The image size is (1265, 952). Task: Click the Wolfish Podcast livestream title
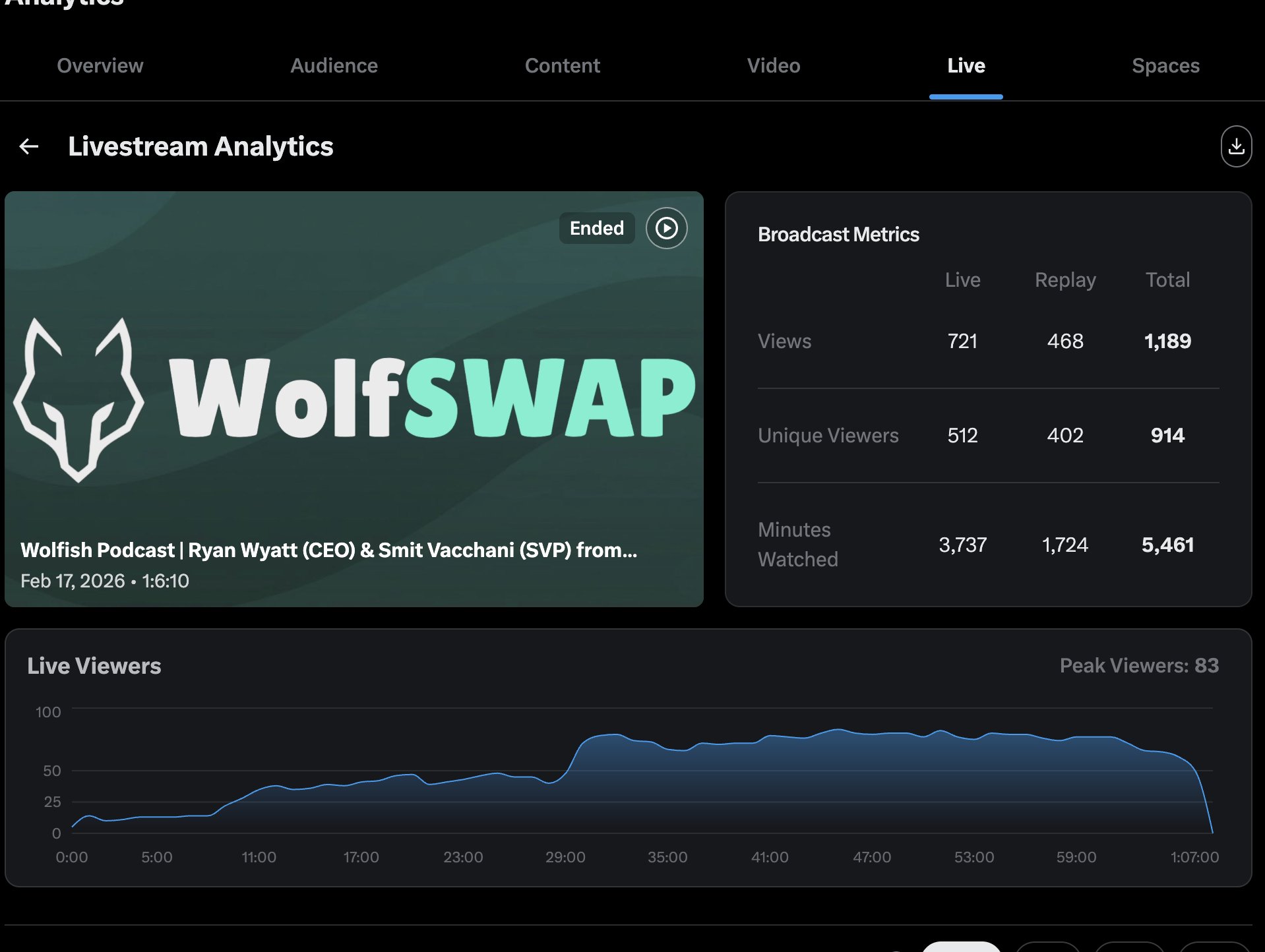click(x=328, y=550)
